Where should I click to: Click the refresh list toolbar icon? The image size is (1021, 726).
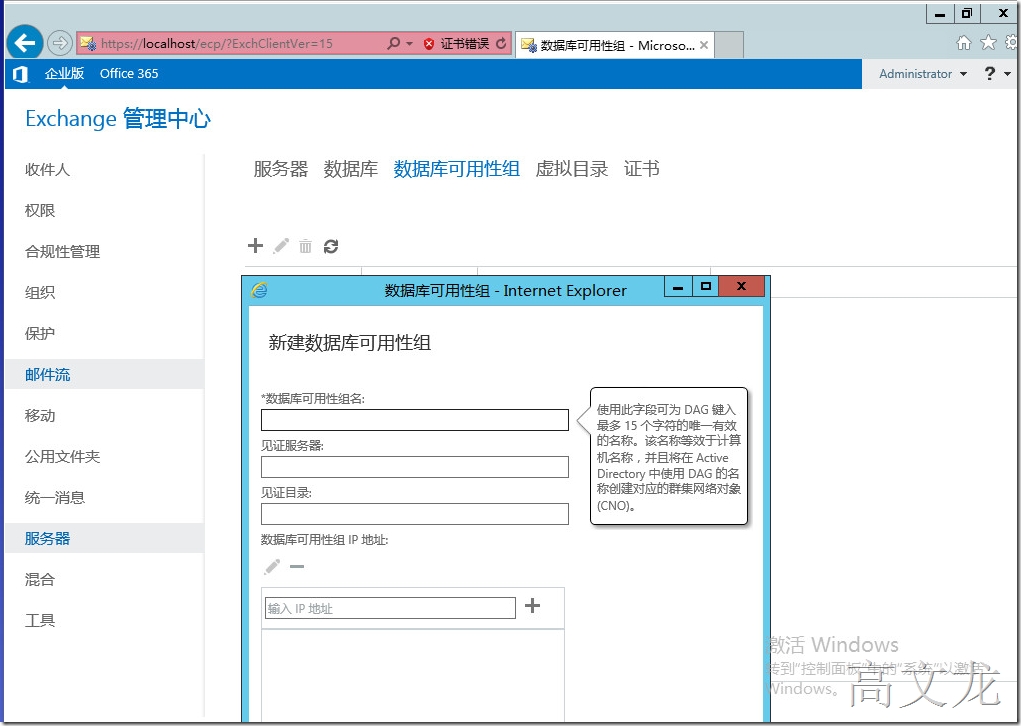coord(331,246)
